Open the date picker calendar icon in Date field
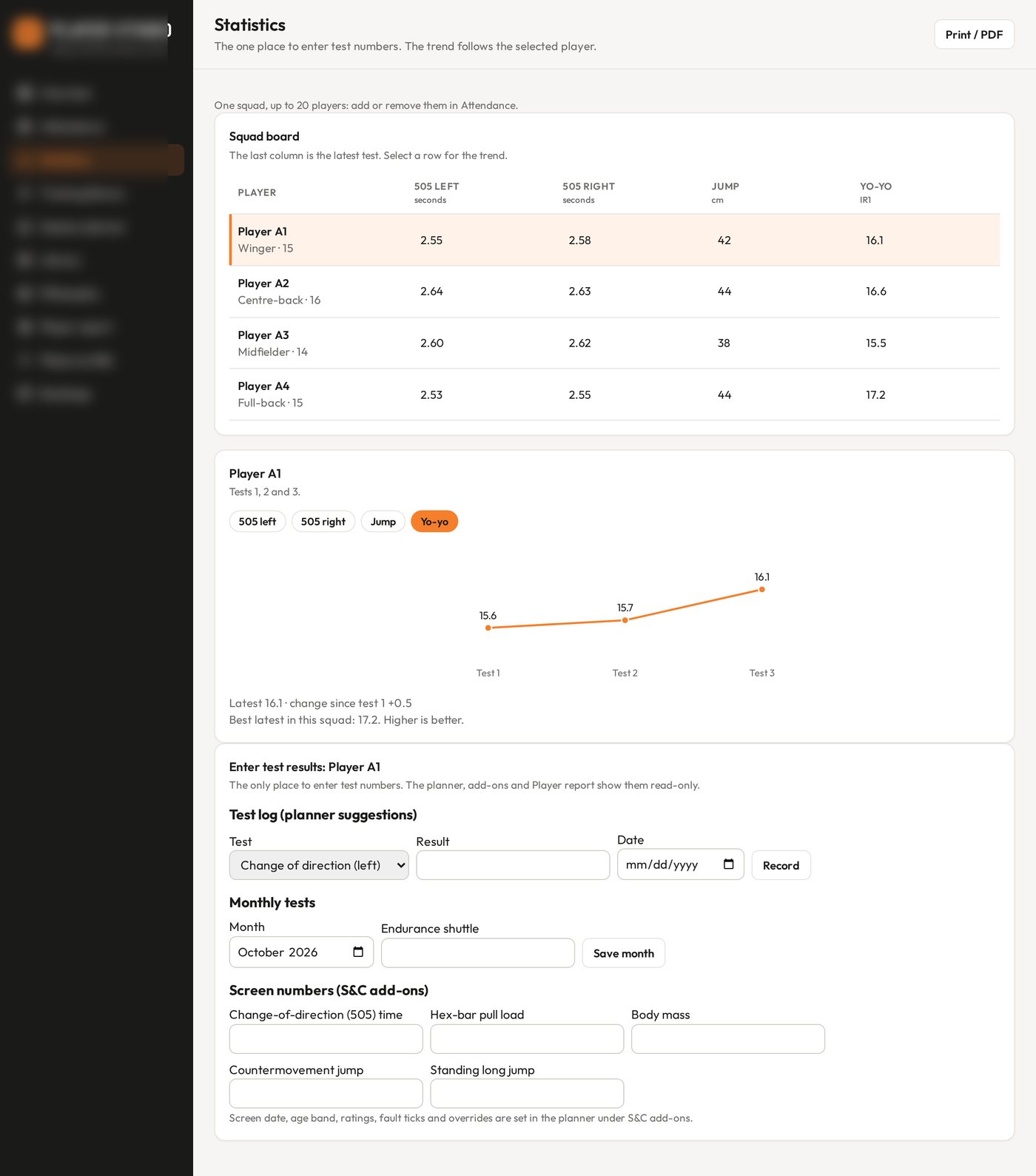The width and height of the screenshot is (1036, 1176). click(728, 864)
